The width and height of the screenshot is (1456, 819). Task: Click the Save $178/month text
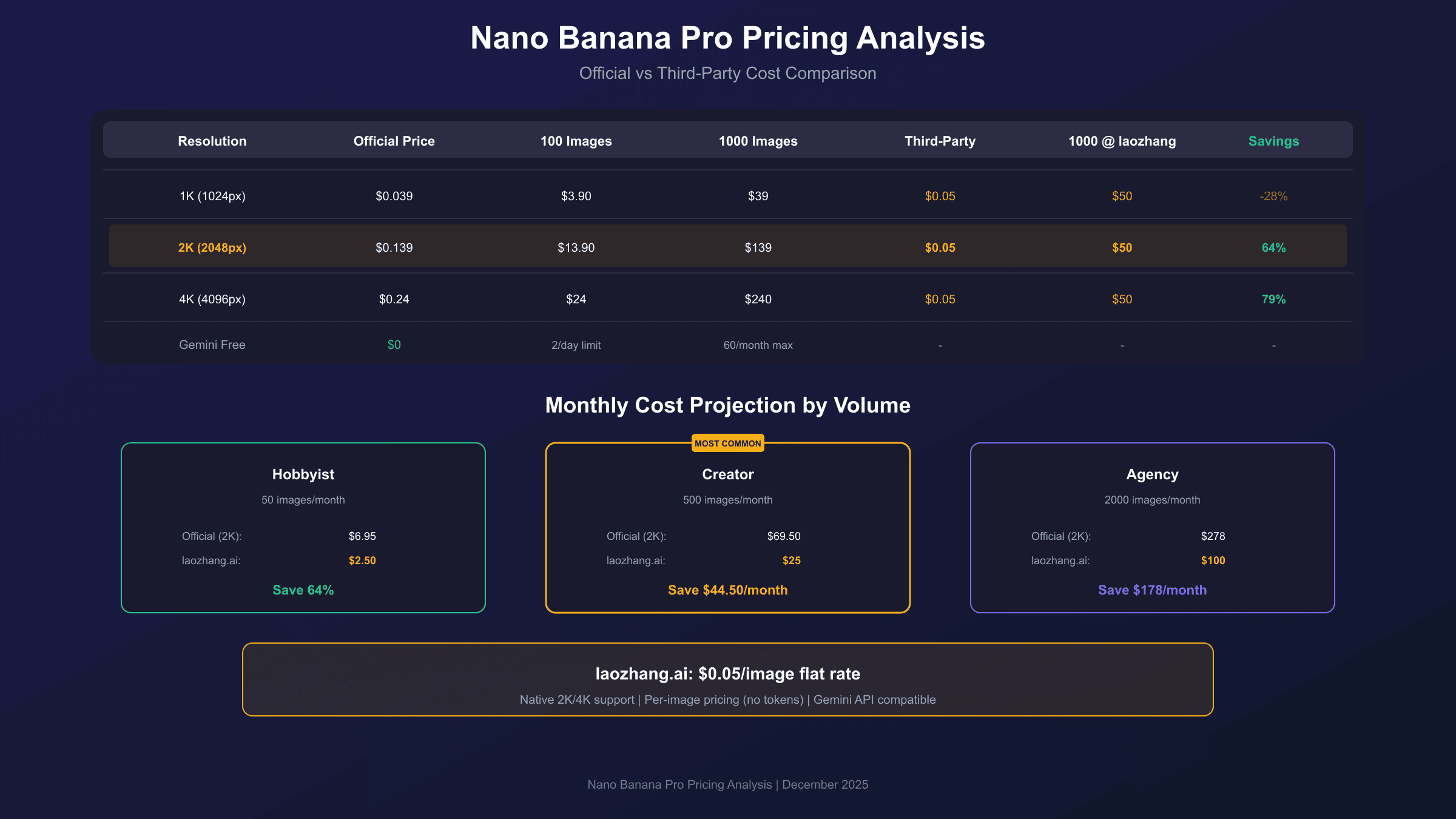1152,590
